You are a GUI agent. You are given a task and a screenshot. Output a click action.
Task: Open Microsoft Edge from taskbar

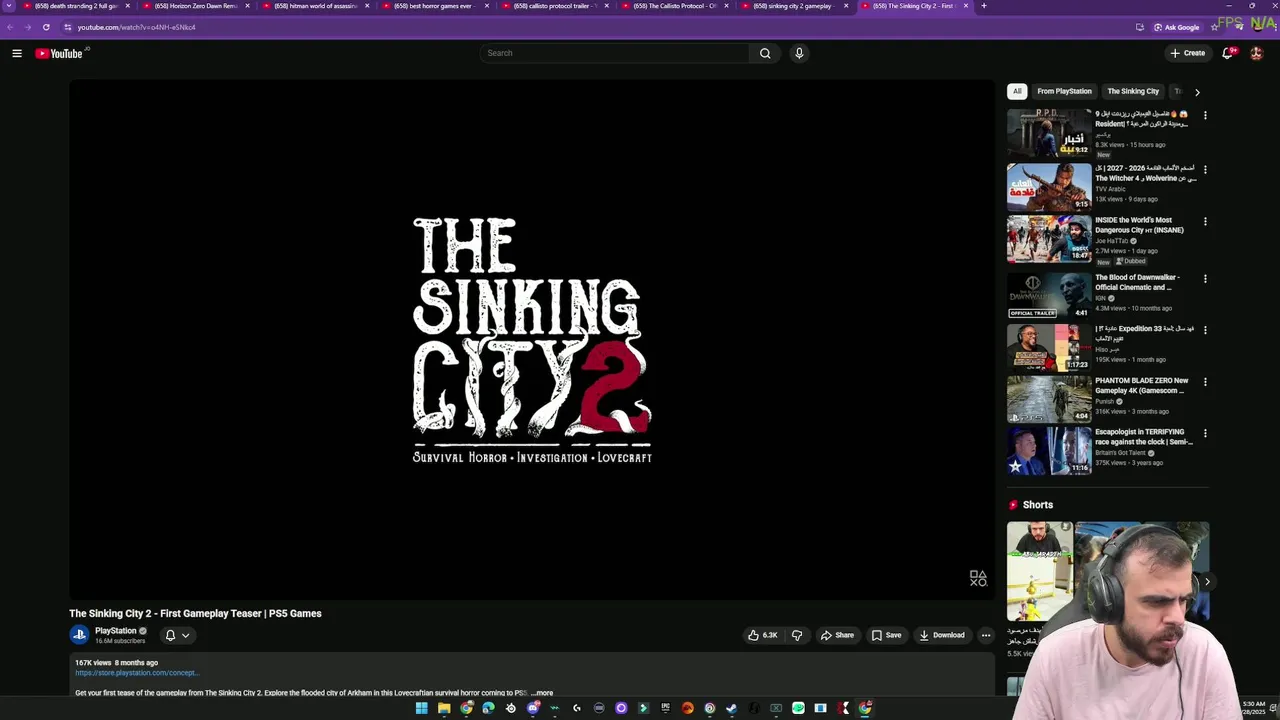[488, 708]
